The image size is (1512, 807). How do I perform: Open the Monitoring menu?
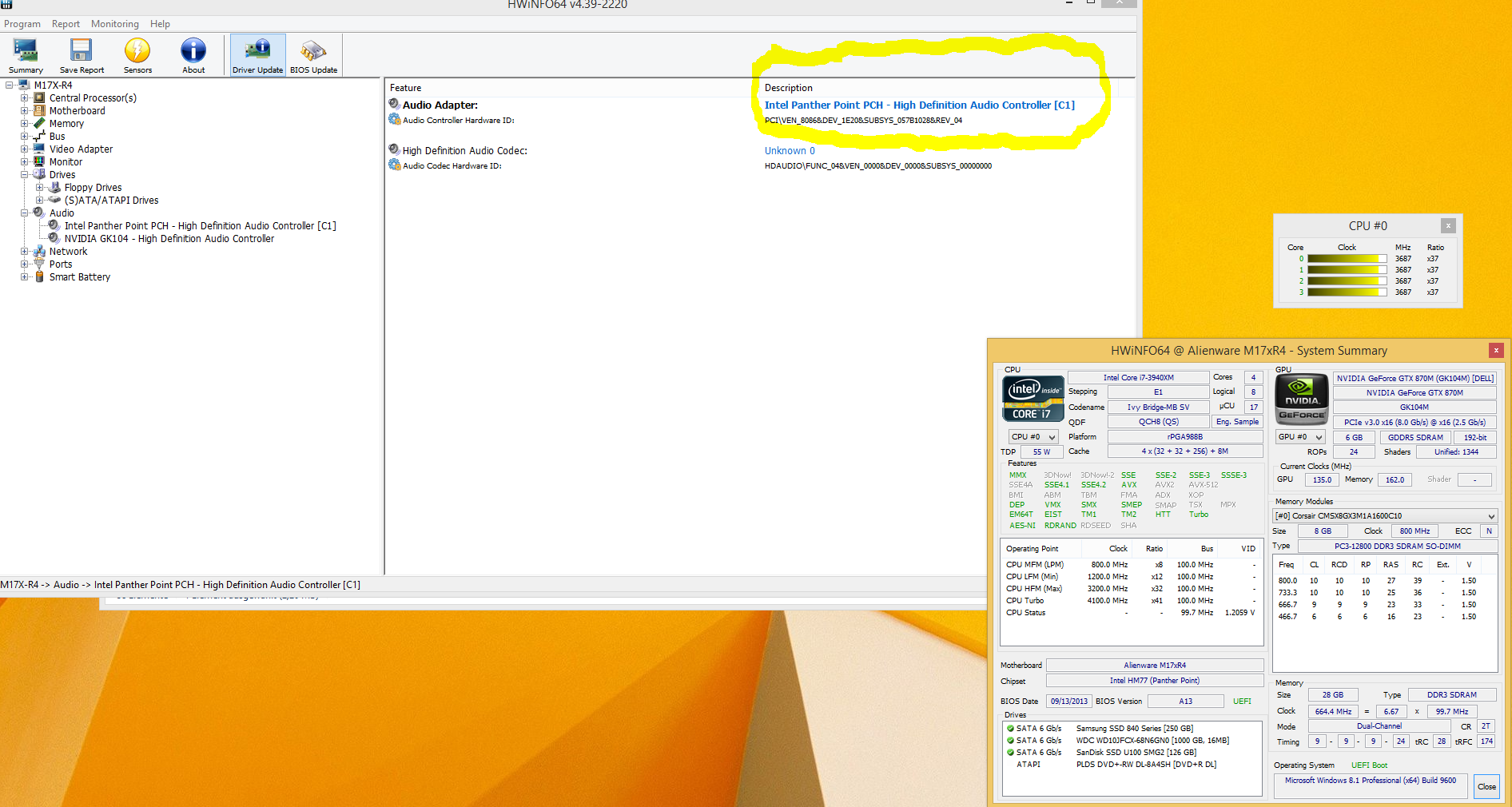(x=114, y=24)
